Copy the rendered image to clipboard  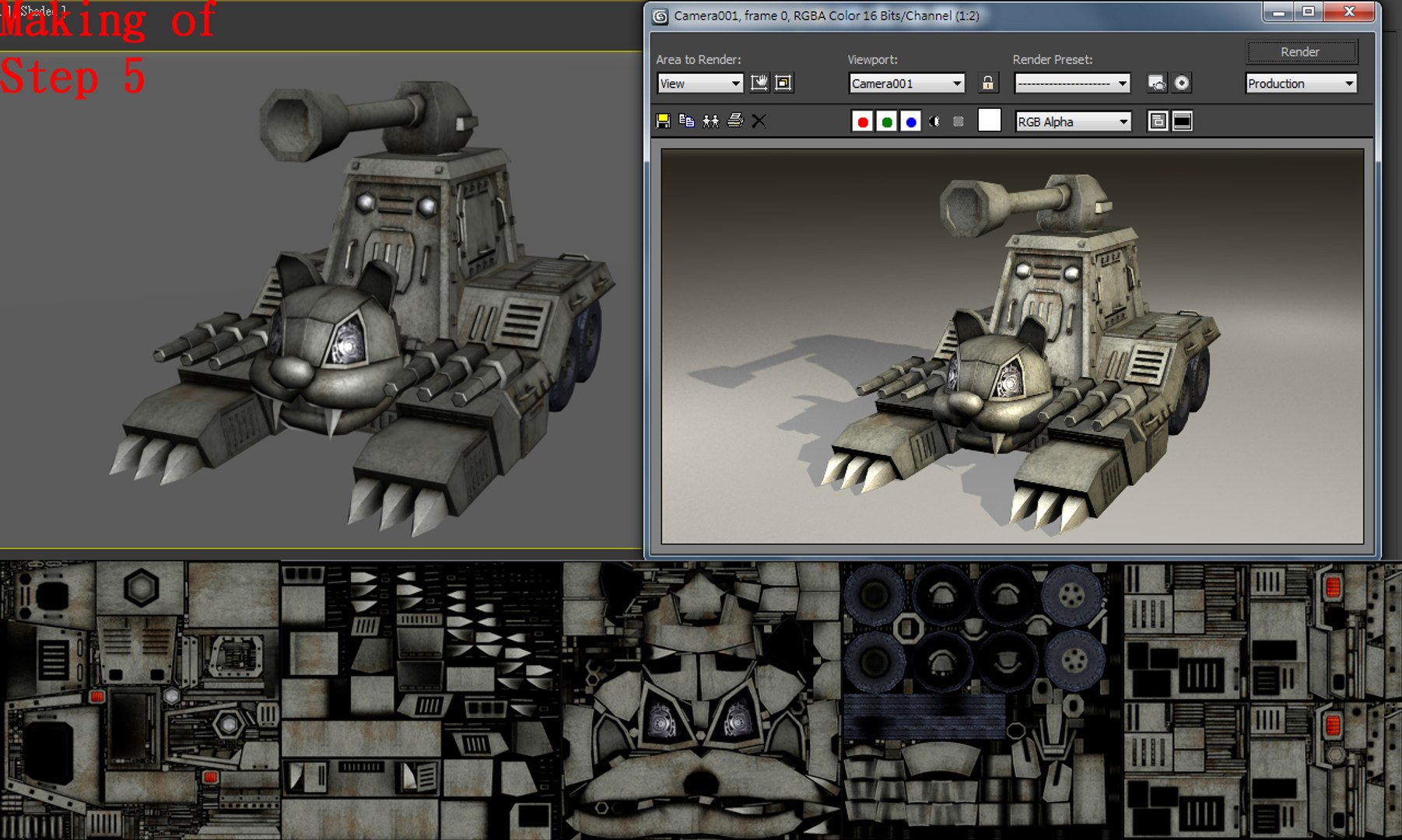coord(687,121)
